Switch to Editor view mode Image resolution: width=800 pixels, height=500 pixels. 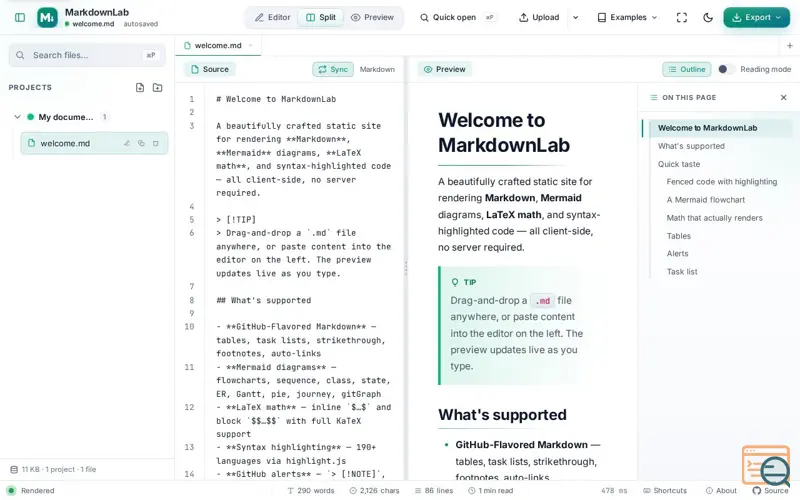[x=272, y=17]
